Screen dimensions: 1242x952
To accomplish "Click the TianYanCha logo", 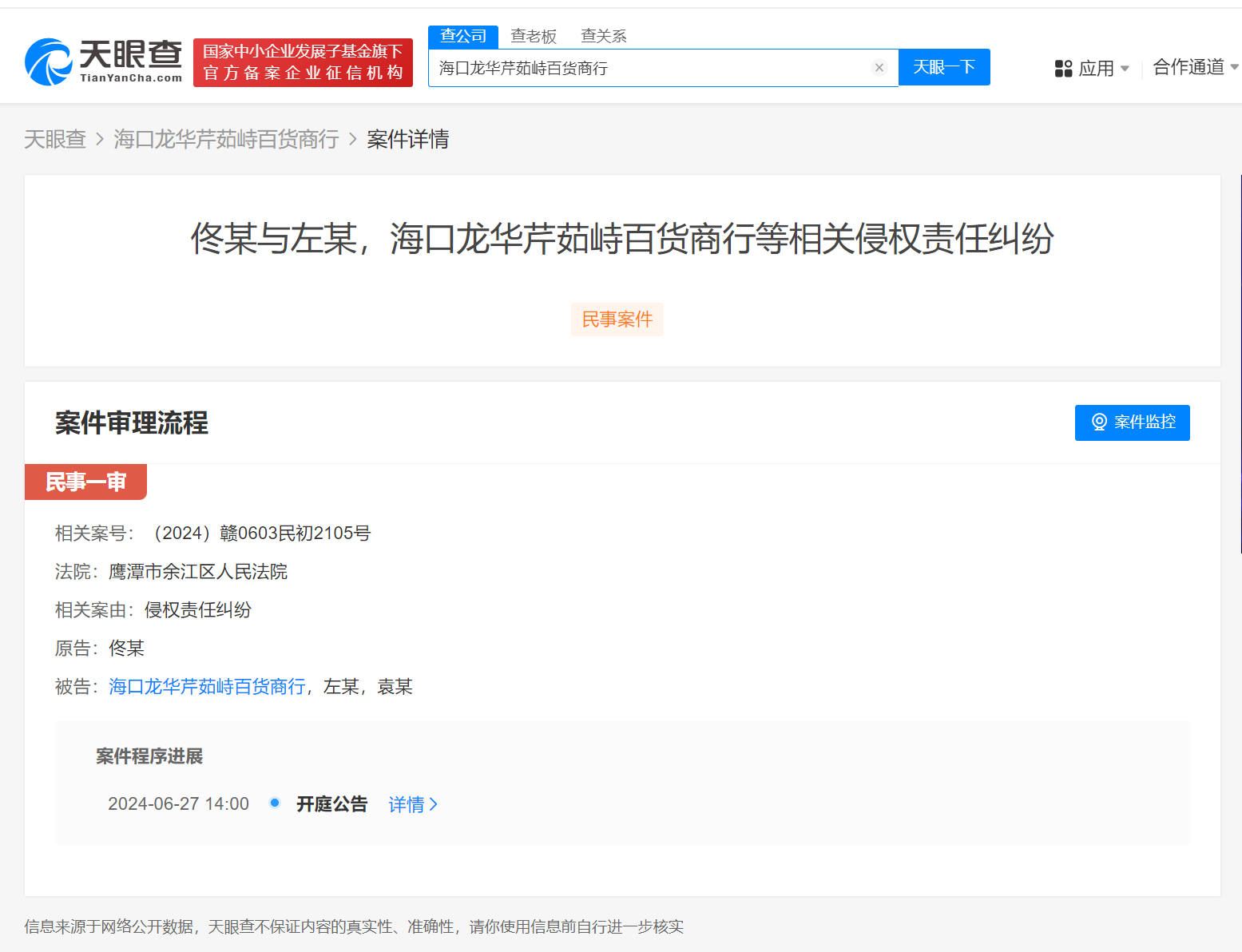I will coord(104,61).
